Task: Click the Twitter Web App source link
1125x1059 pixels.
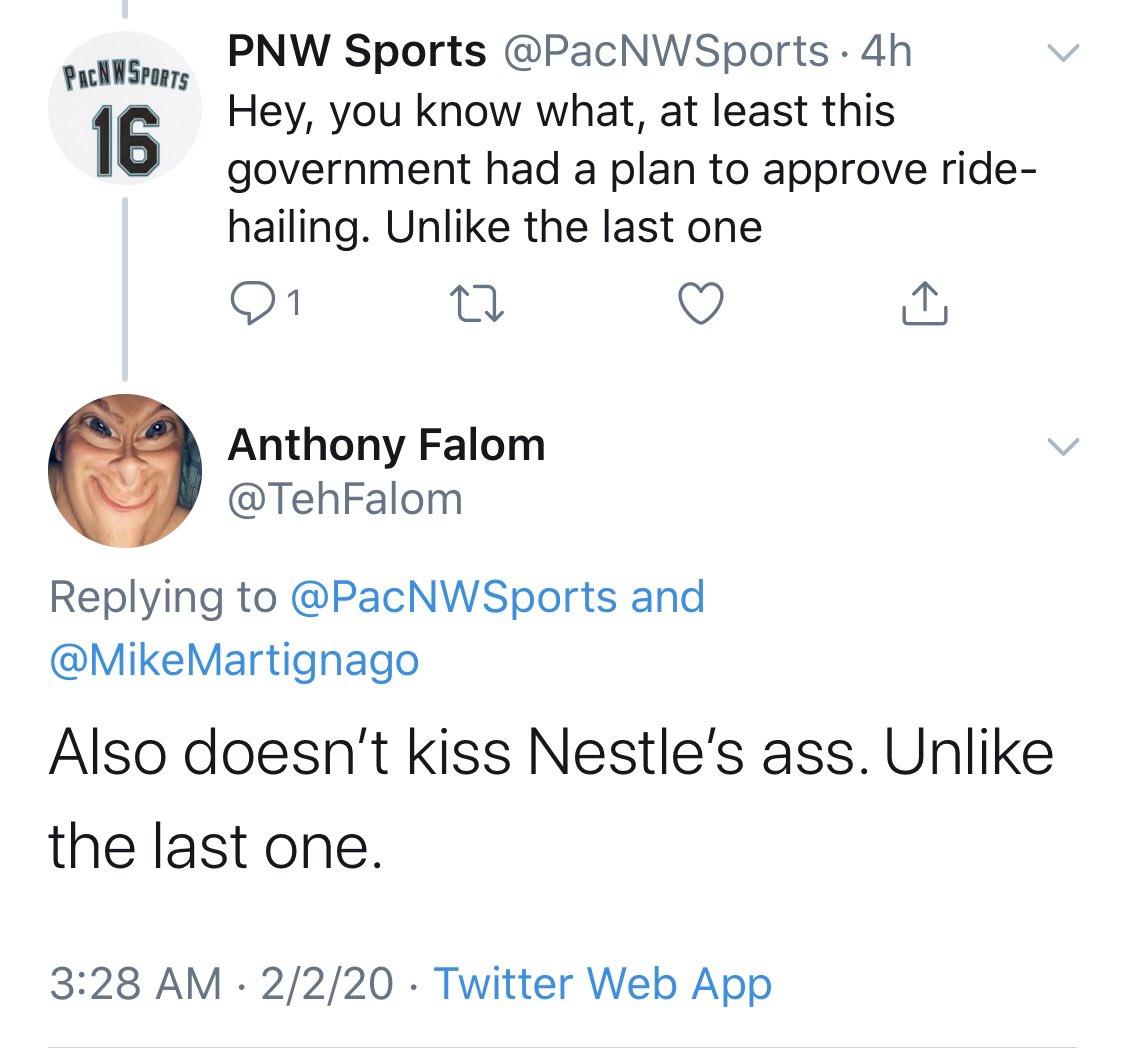Action: [602, 983]
